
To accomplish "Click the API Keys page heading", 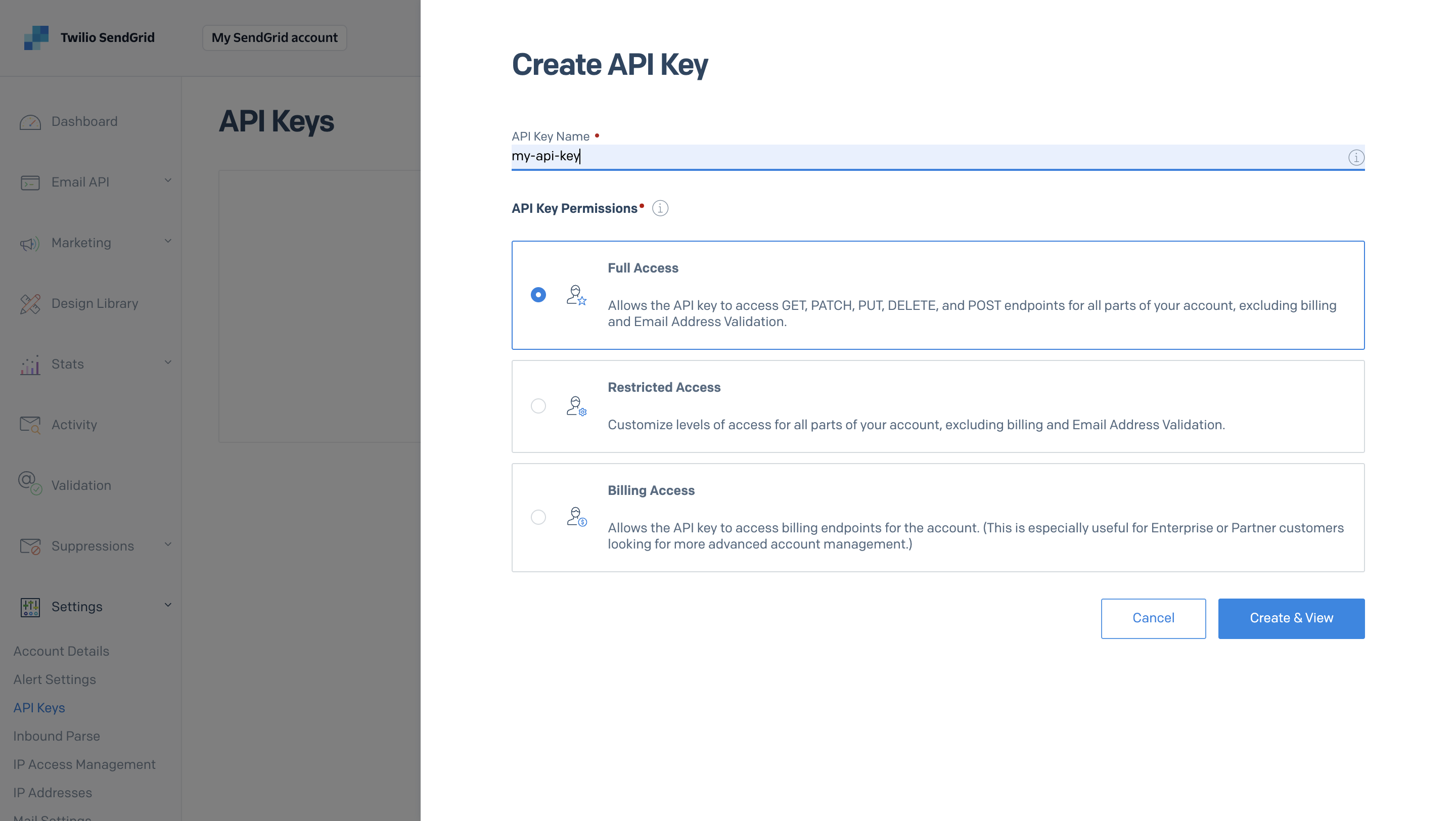I will 277,121.
